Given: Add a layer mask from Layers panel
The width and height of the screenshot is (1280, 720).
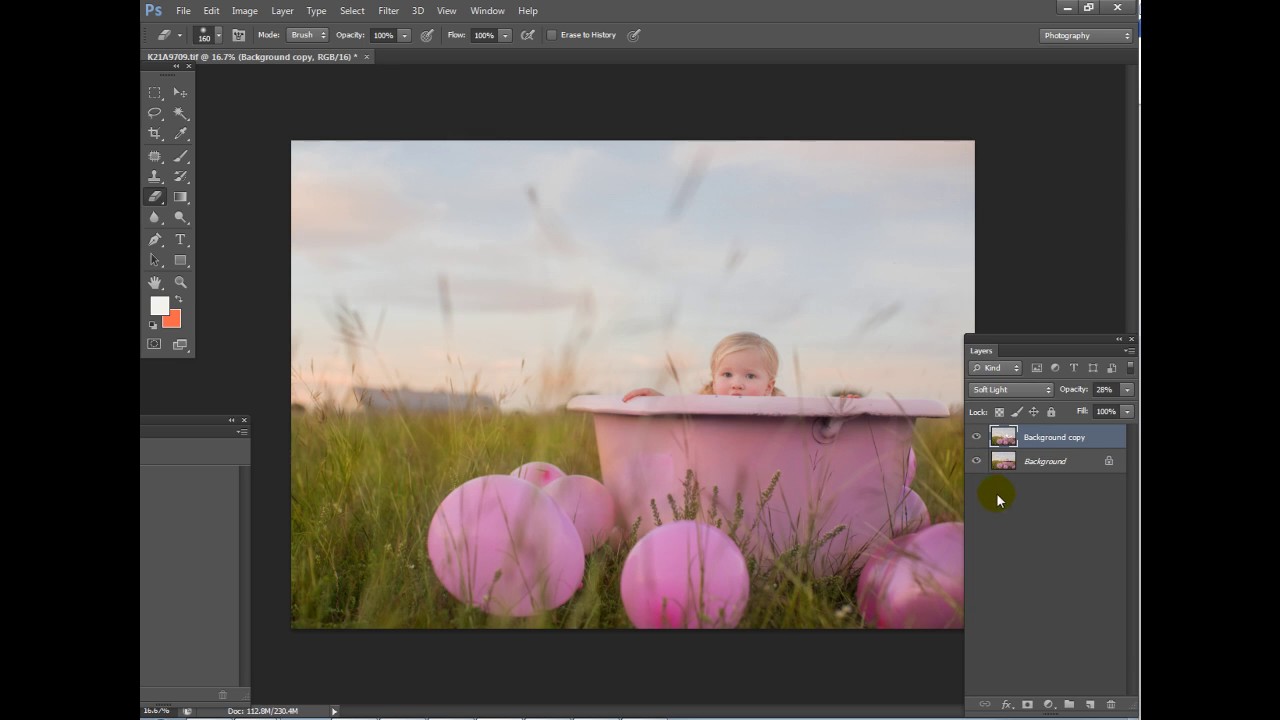Looking at the screenshot, I should pyautogui.click(x=1027, y=705).
